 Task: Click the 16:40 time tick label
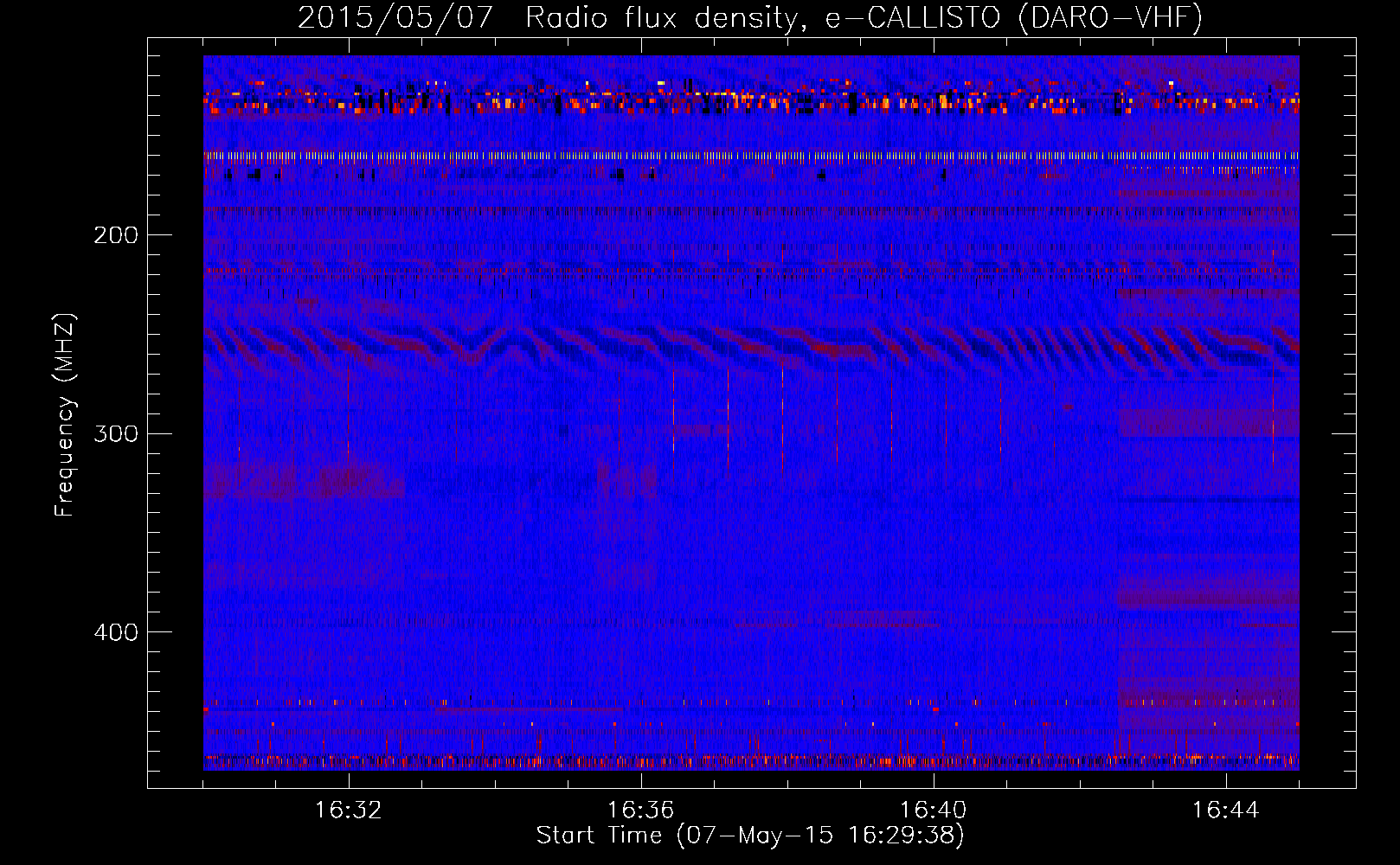point(933,811)
